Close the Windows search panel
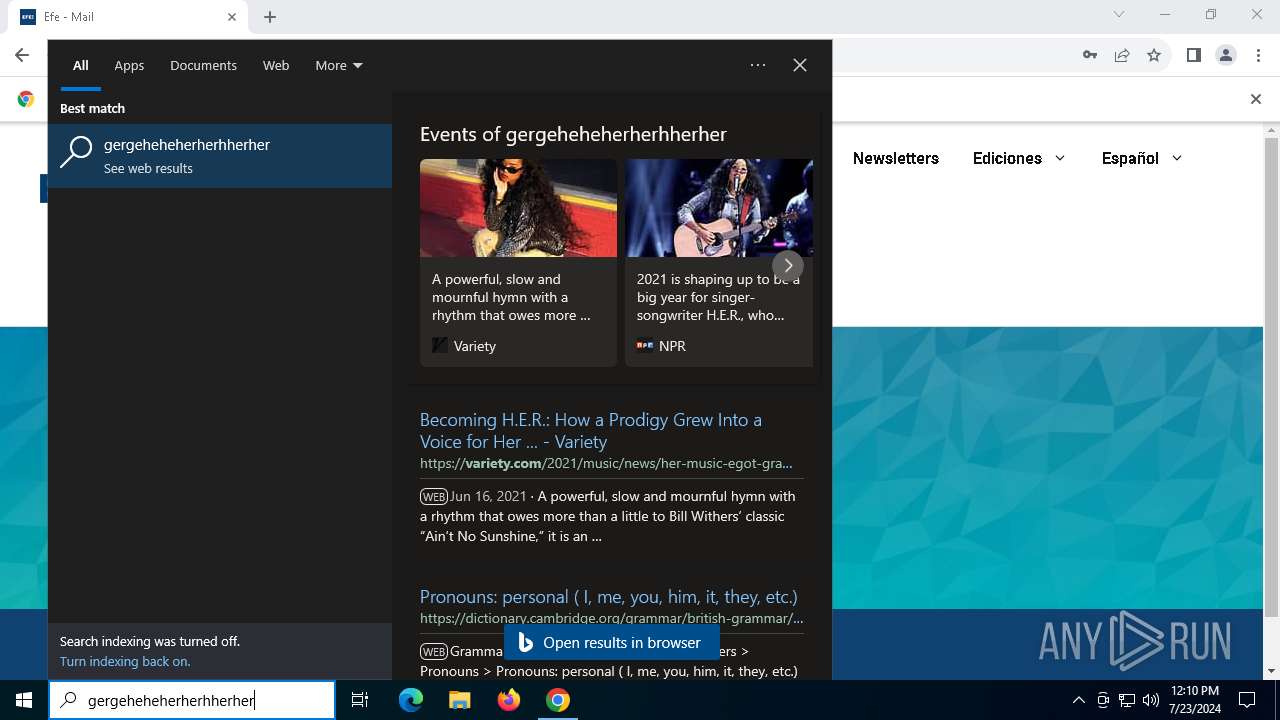 [x=800, y=65]
